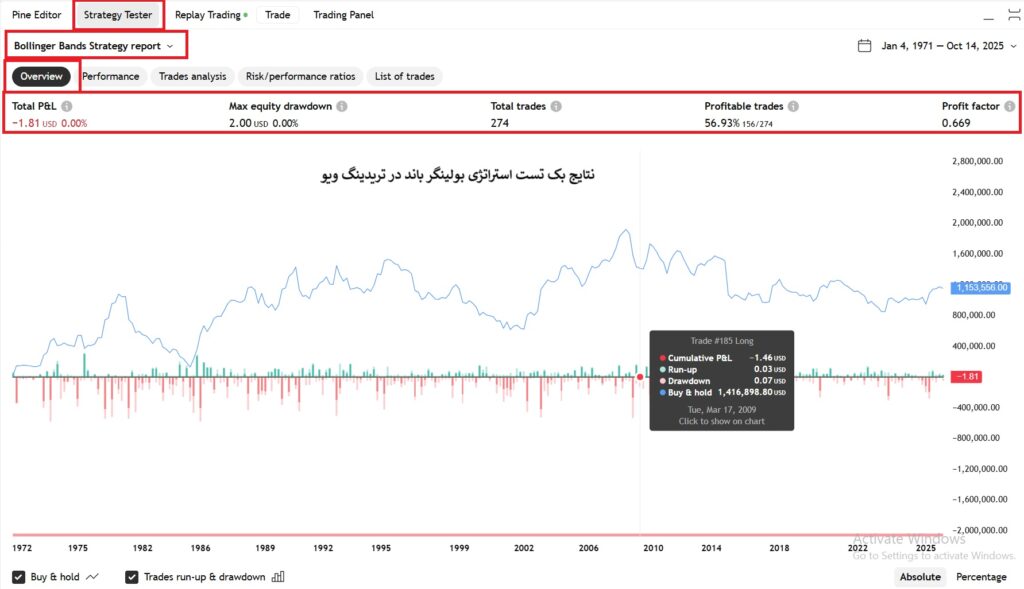Click the Profitable trades info icon
This screenshot has height=589, width=1024.
792,106
